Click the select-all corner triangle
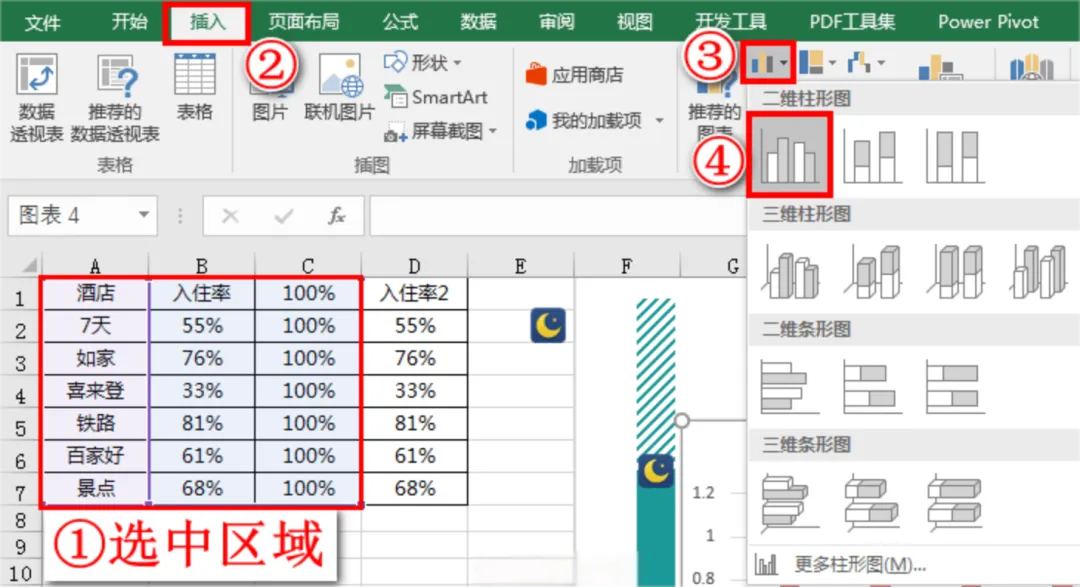 pos(28,265)
